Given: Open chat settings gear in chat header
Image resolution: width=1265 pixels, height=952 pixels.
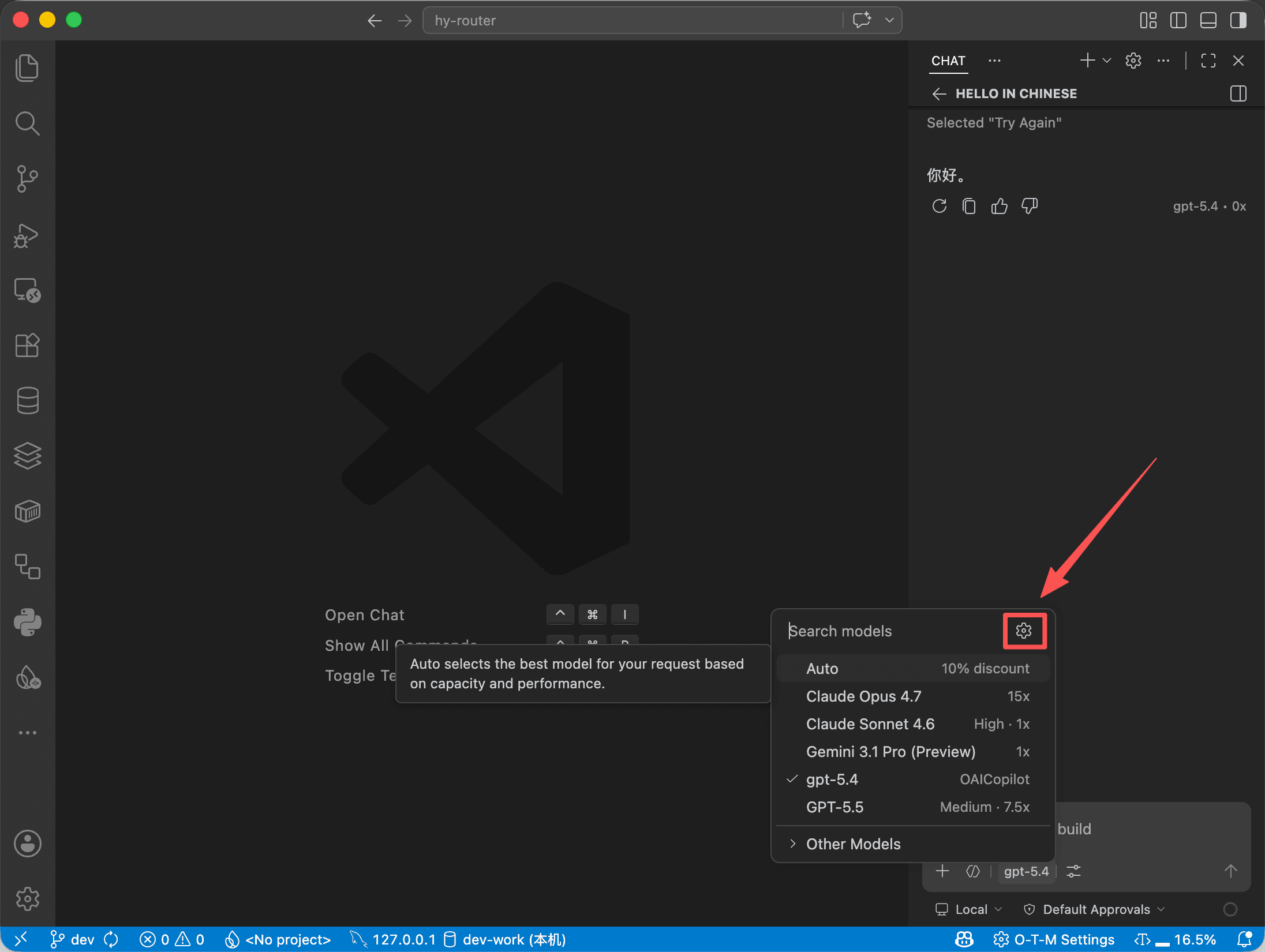Looking at the screenshot, I should pos(1133,61).
